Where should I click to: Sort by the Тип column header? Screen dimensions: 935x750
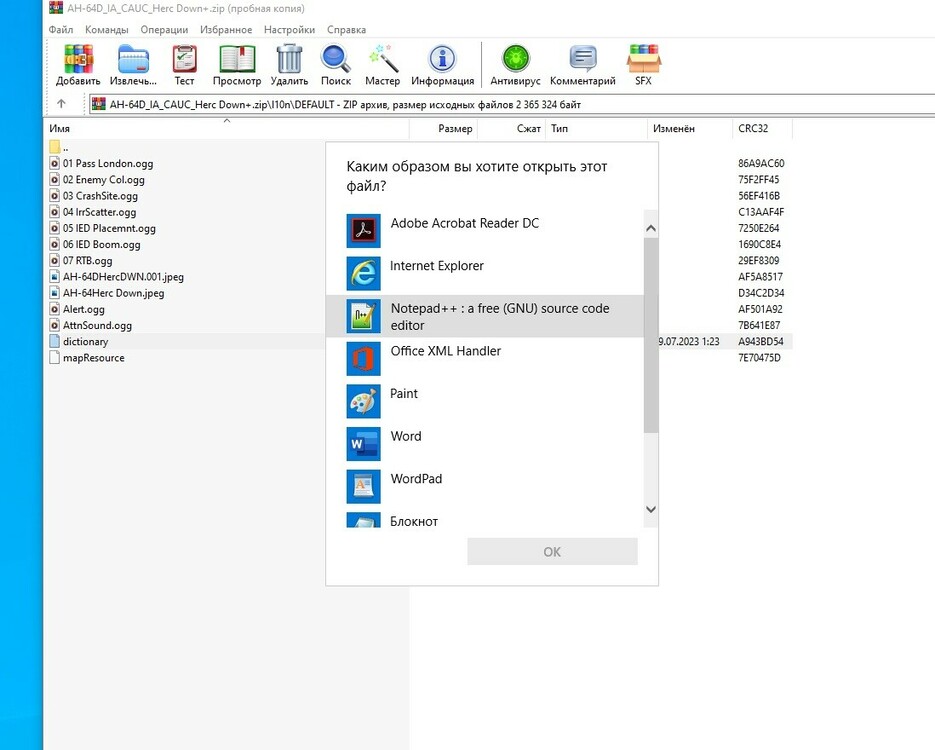(x=596, y=128)
